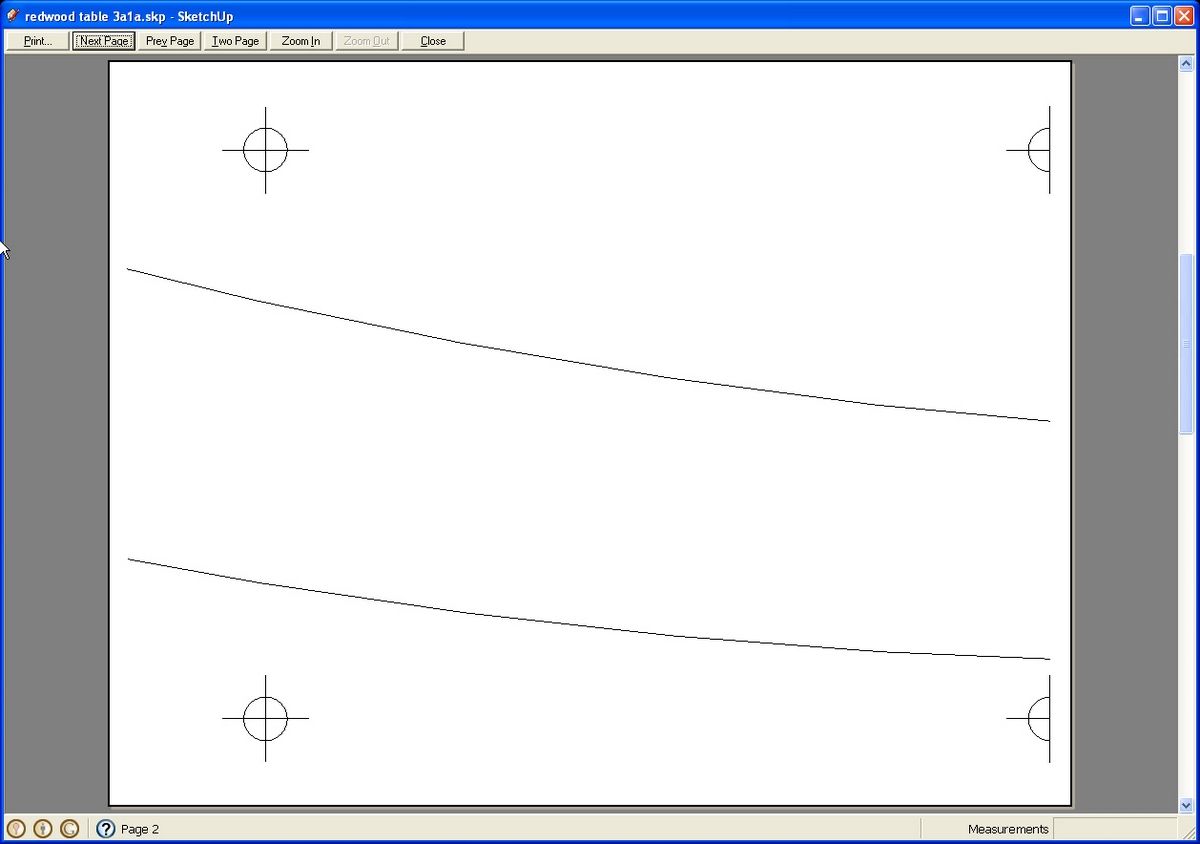The width and height of the screenshot is (1200, 844).
Task: Maximize the SketchUp window
Action: 1163,16
